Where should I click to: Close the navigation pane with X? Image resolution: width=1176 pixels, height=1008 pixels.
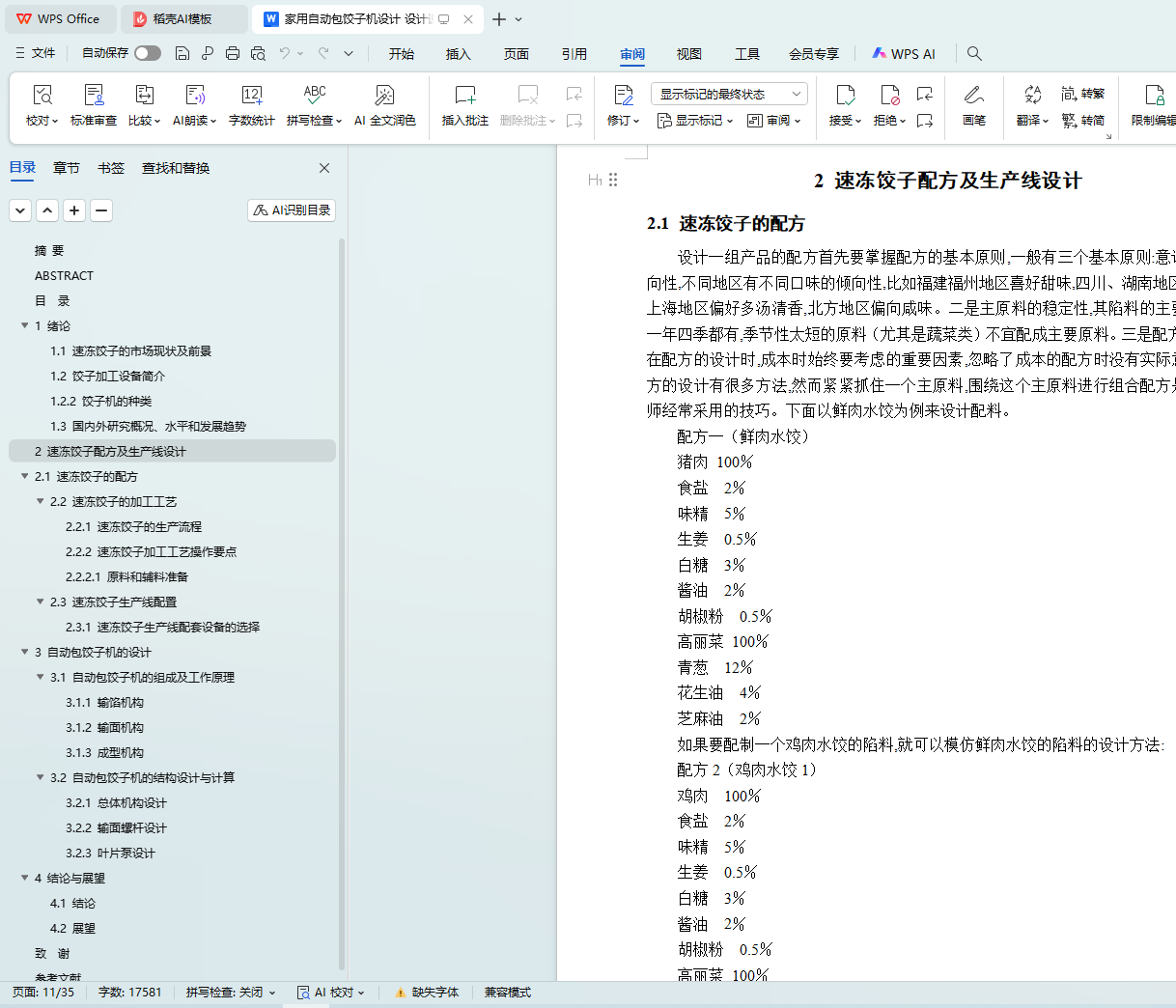click(x=324, y=168)
